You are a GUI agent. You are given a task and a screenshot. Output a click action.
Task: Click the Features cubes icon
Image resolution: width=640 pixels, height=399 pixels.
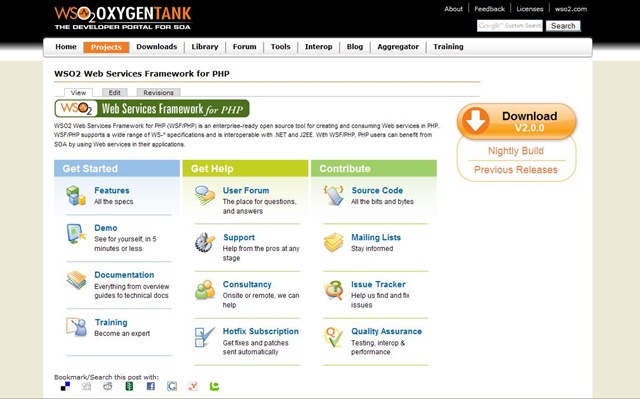(x=76, y=195)
